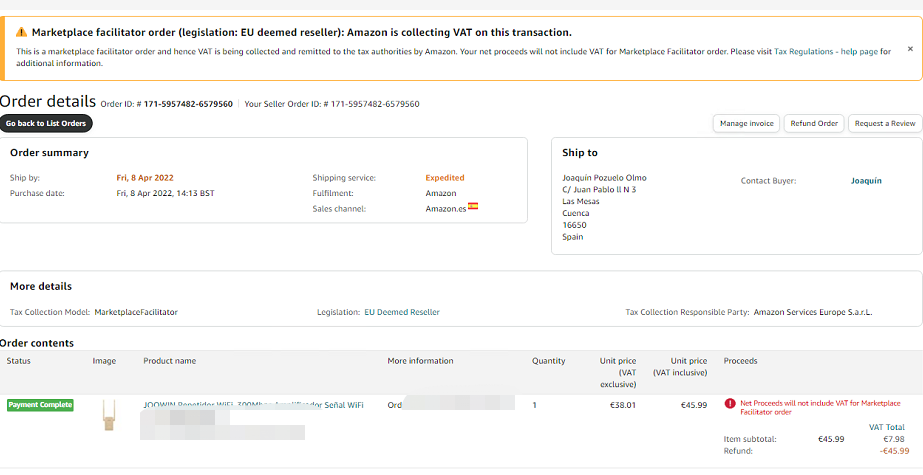Go back to List Orders
This screenshot has width=923, height=475.
45,123
